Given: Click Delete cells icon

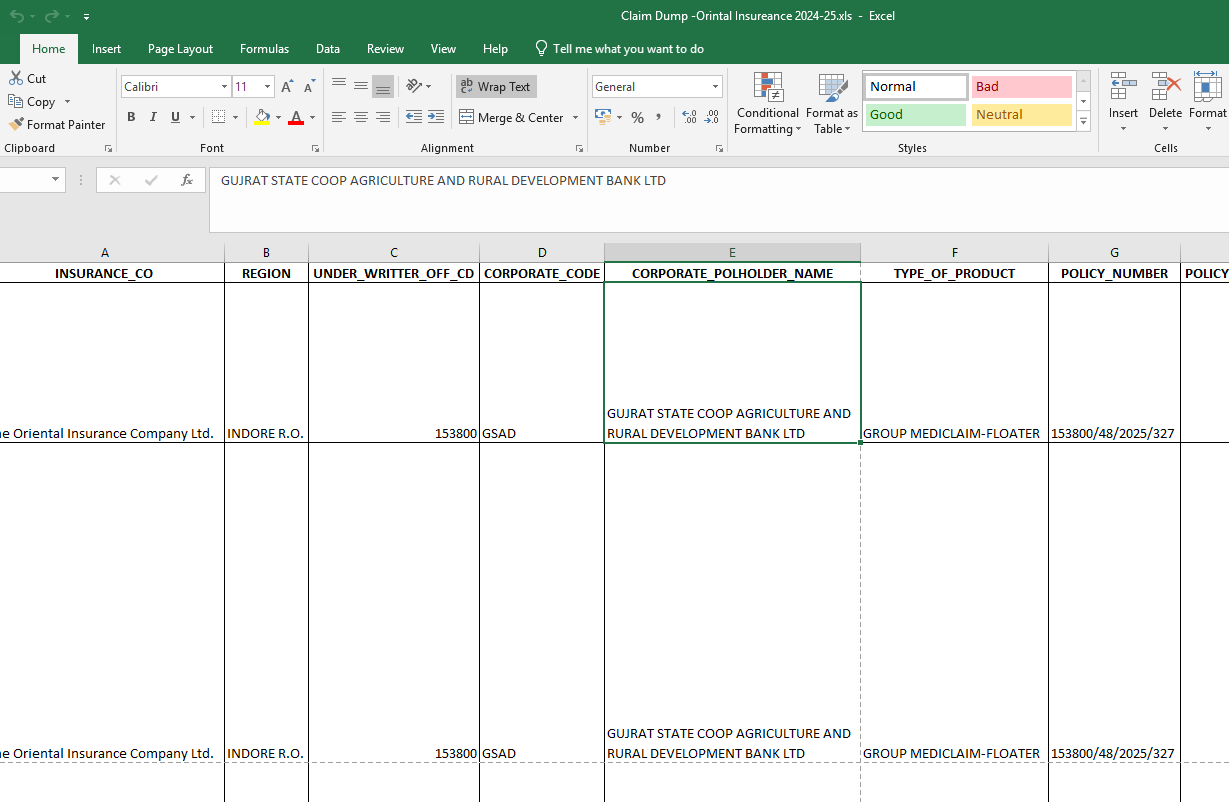Looking at the screenshot, I should pyautogui.click(x=1166, y=86).
